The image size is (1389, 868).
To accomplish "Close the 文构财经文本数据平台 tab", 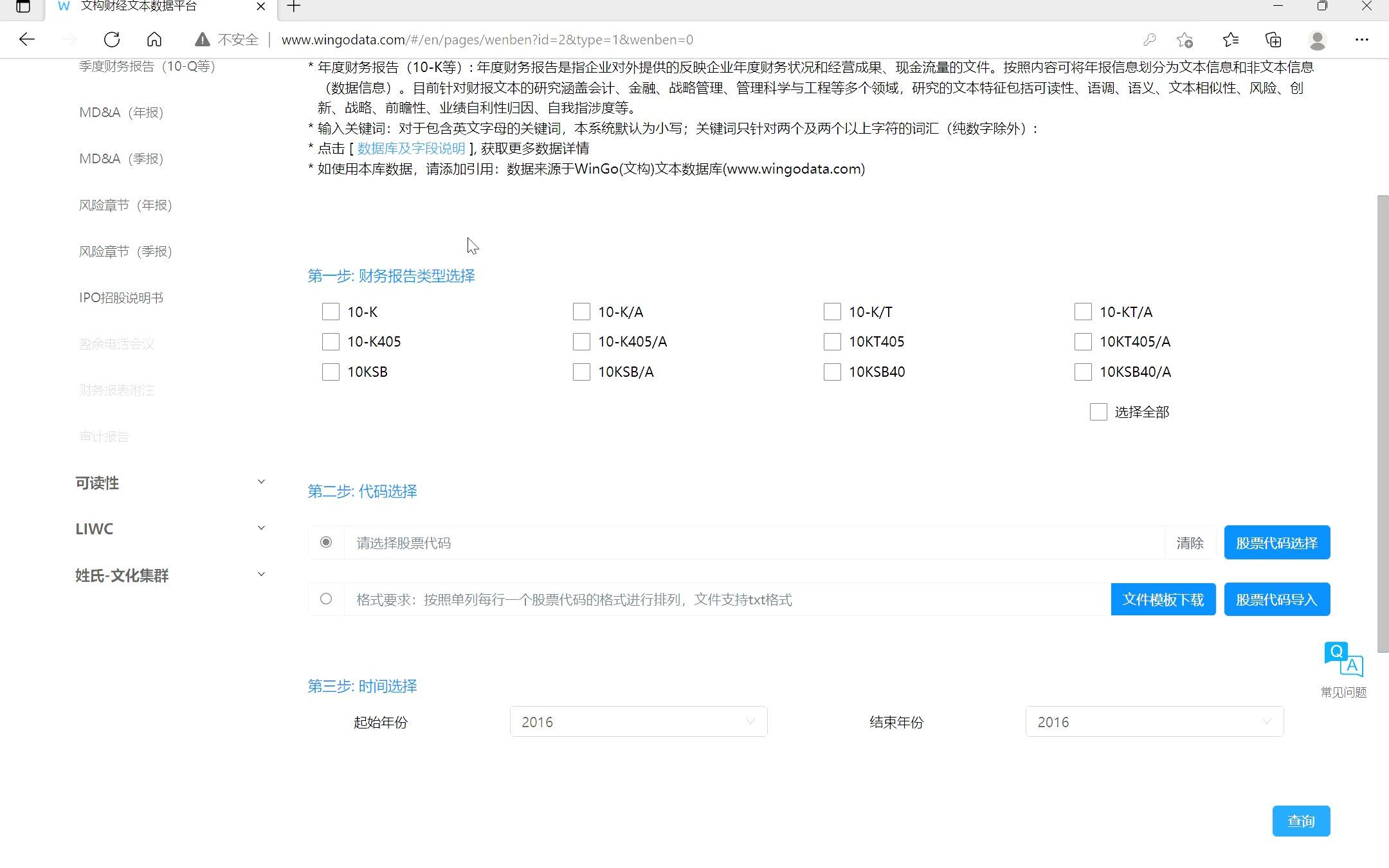I will click(261, 6).
